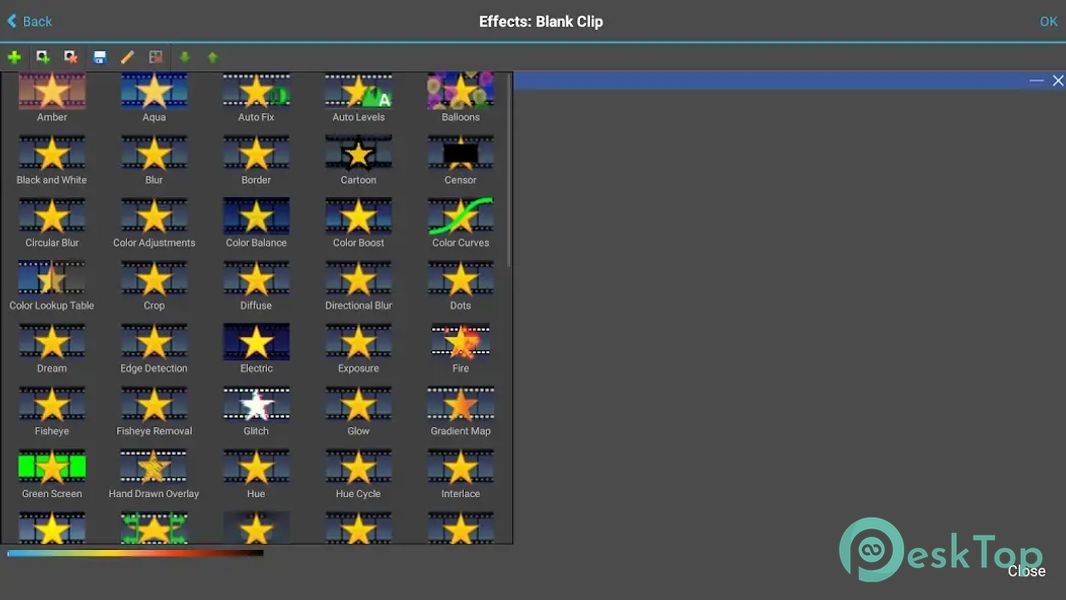Screen dimensions: 1066x600
Task: Click the effects list vertical scrollbar
Action: [x=509, y=170]
